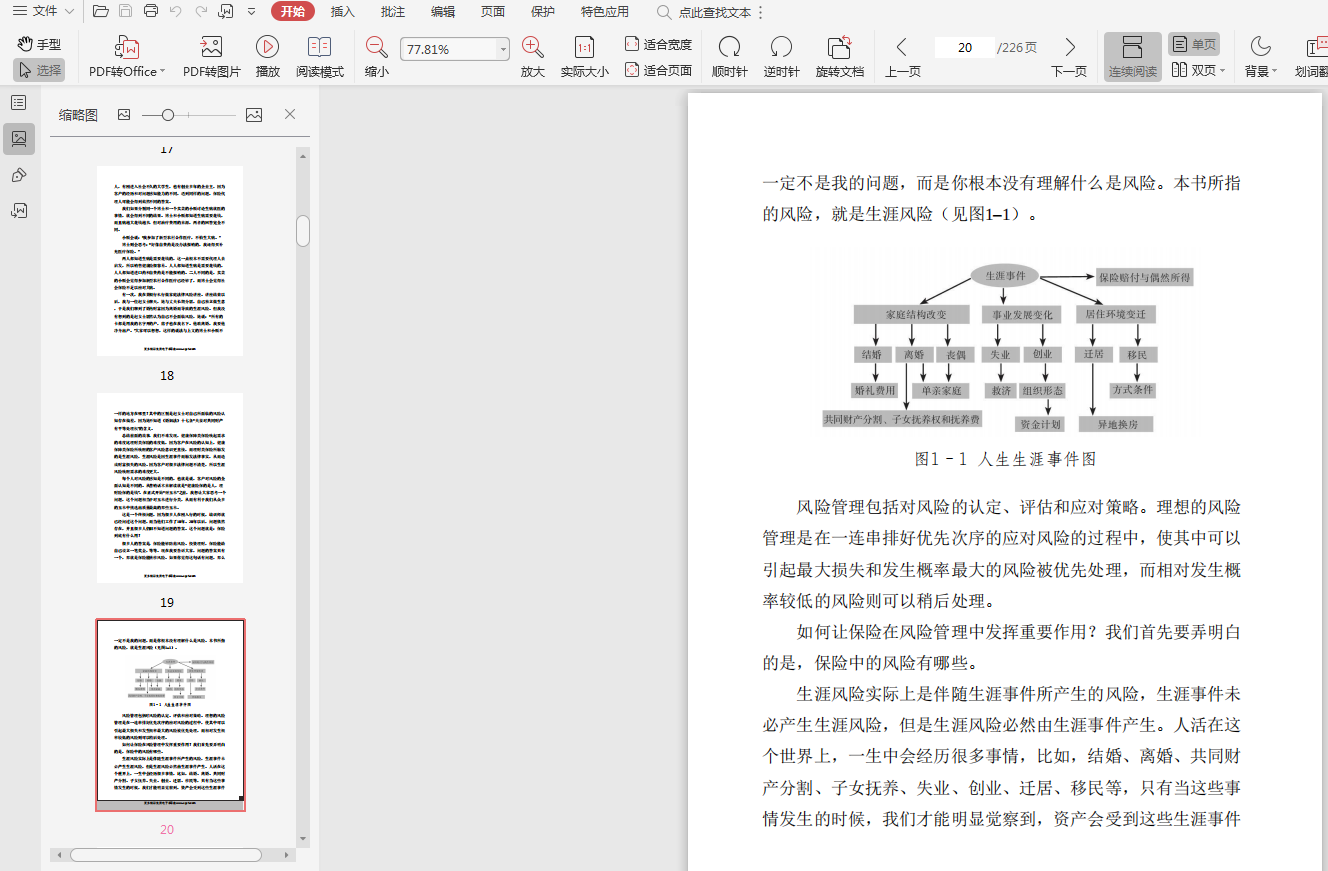Image resolution: width=1328 pixels, height=871 pixels.
Task: Select the page 18 thumbnail
Action: pos(170,261)
